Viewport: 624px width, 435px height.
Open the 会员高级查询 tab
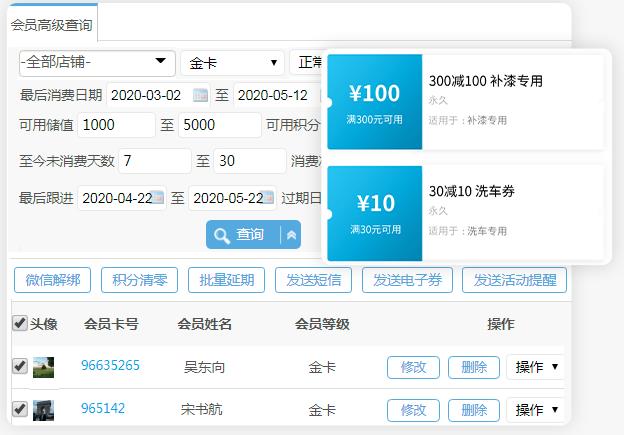[x=52, y=24]
